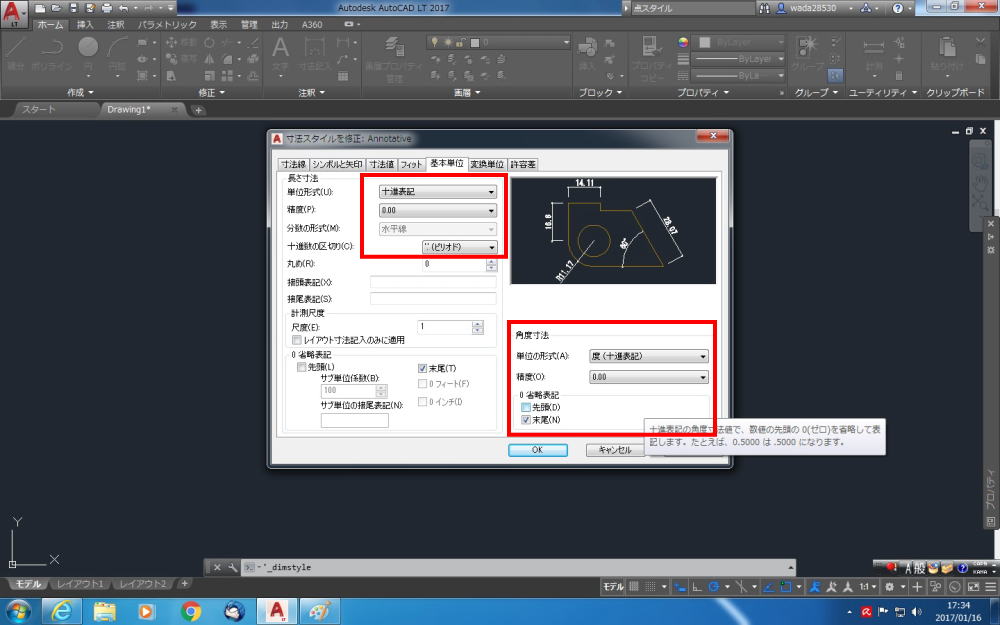Viewport: 1000px width, 625px height.
Task: Switch to the 寸法線 tab in the dialog
Action: point(294,165)
